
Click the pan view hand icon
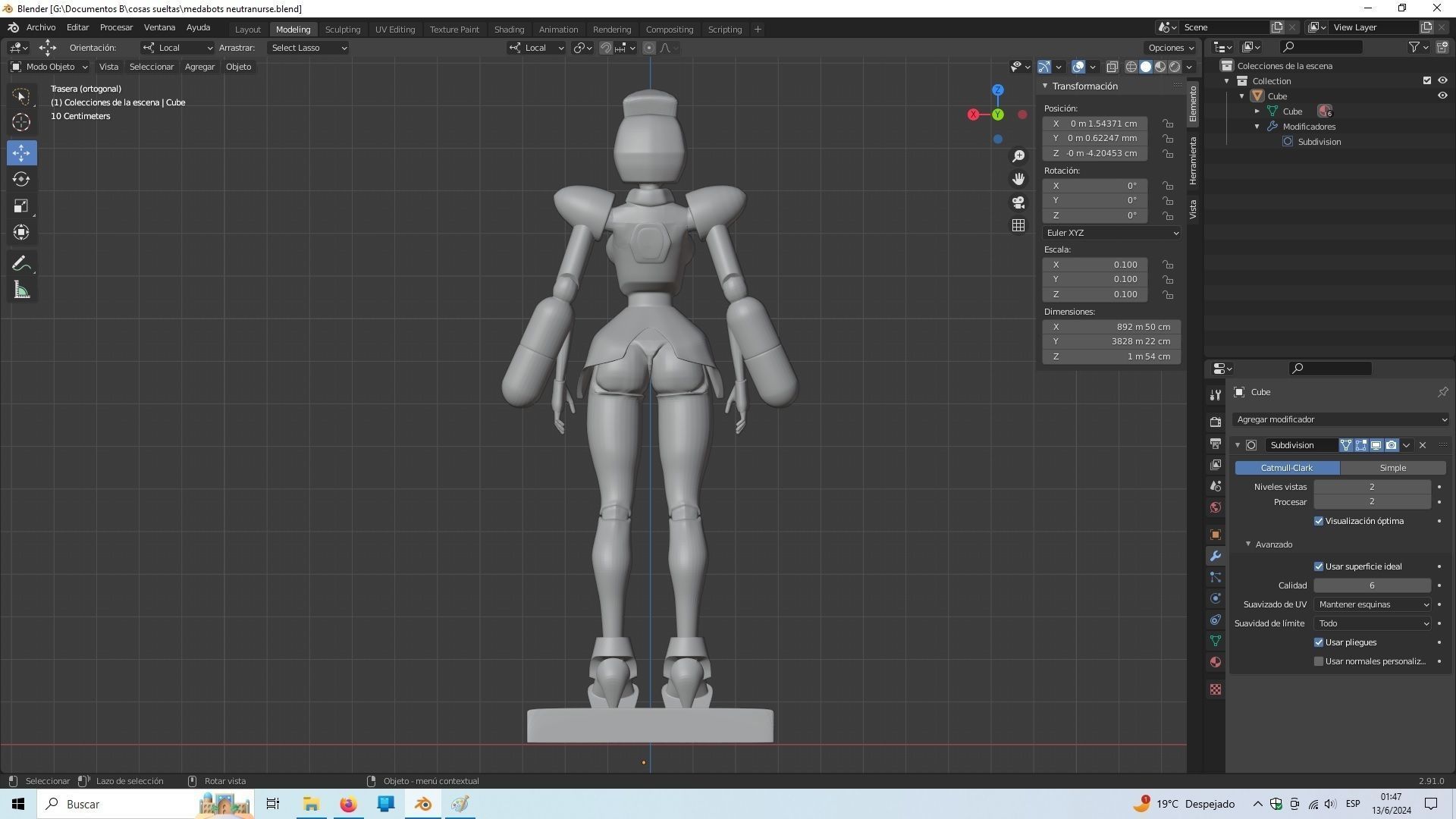(1018, 179)
